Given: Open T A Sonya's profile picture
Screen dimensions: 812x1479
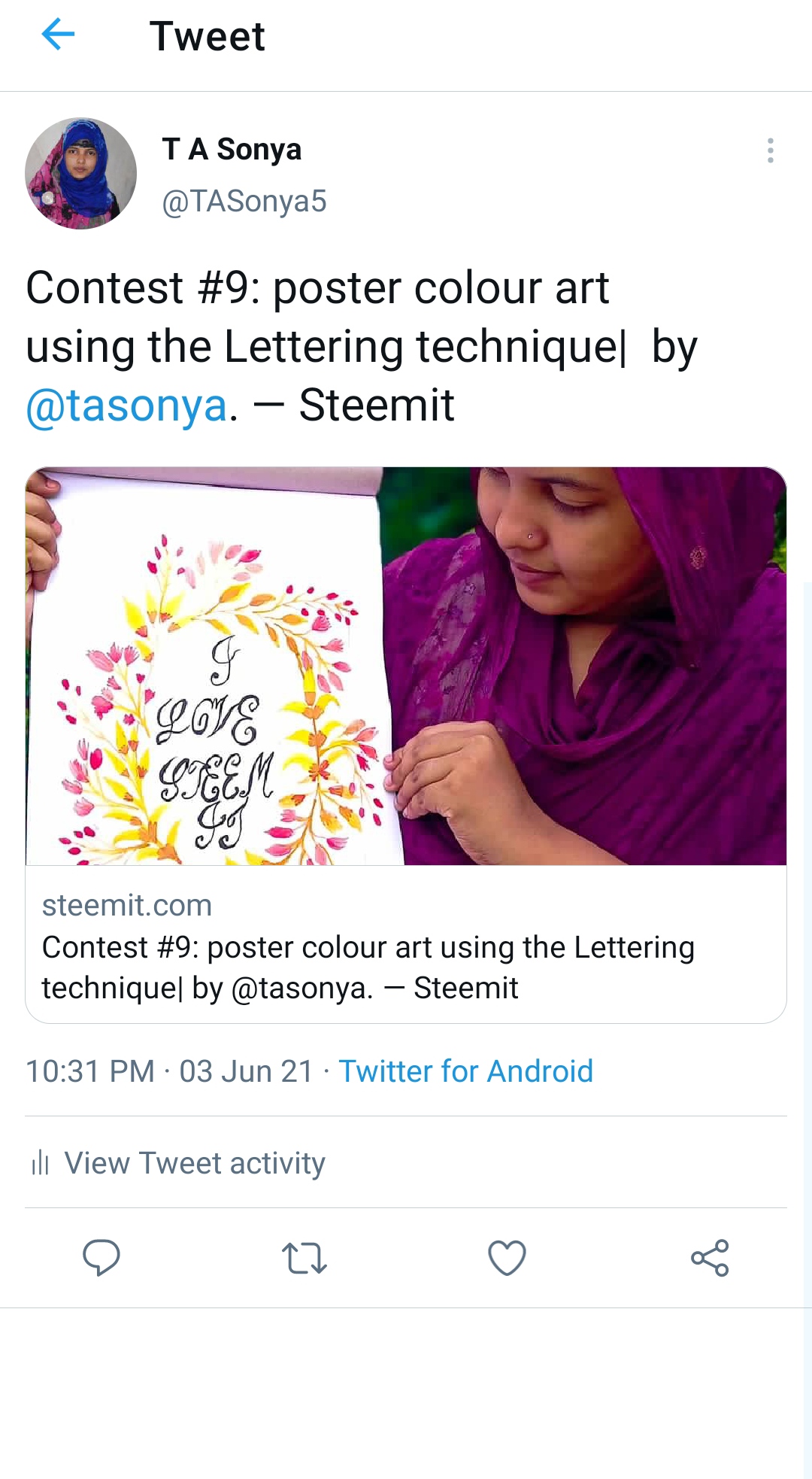Looking at the screenshot, I should pyautogui.click(x=81, y=173).
